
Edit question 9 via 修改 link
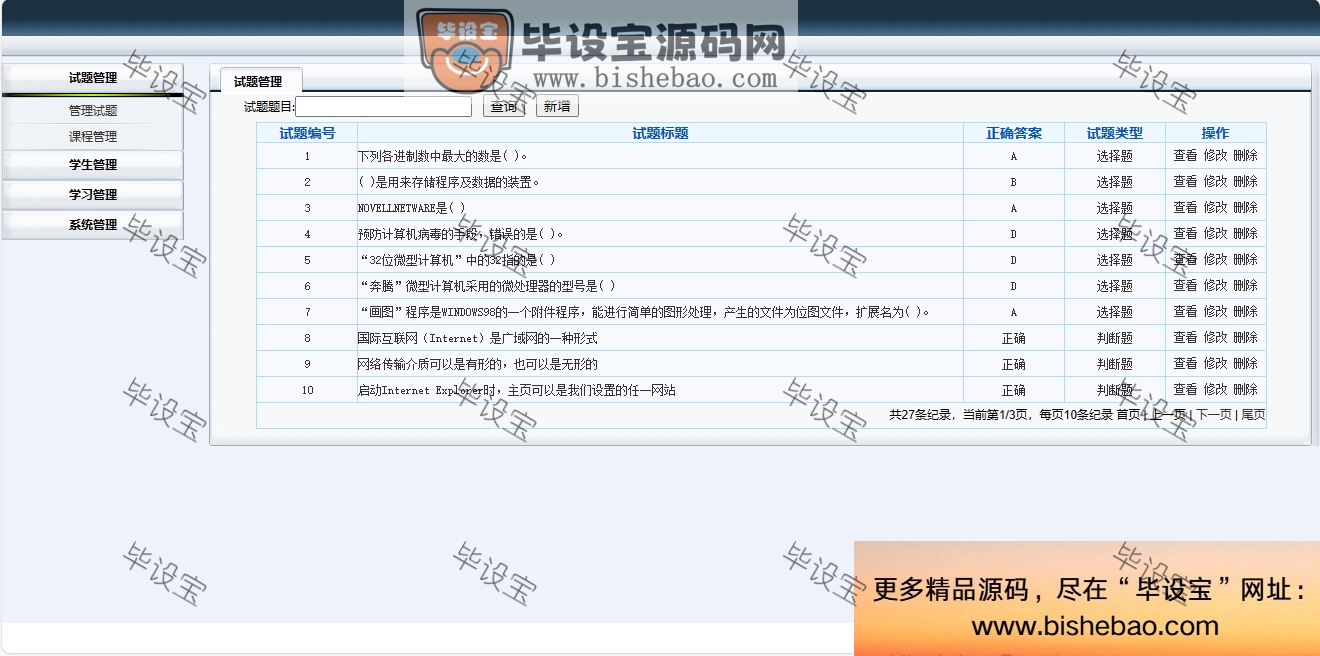pyautogui.click(x=1215, y=364)
